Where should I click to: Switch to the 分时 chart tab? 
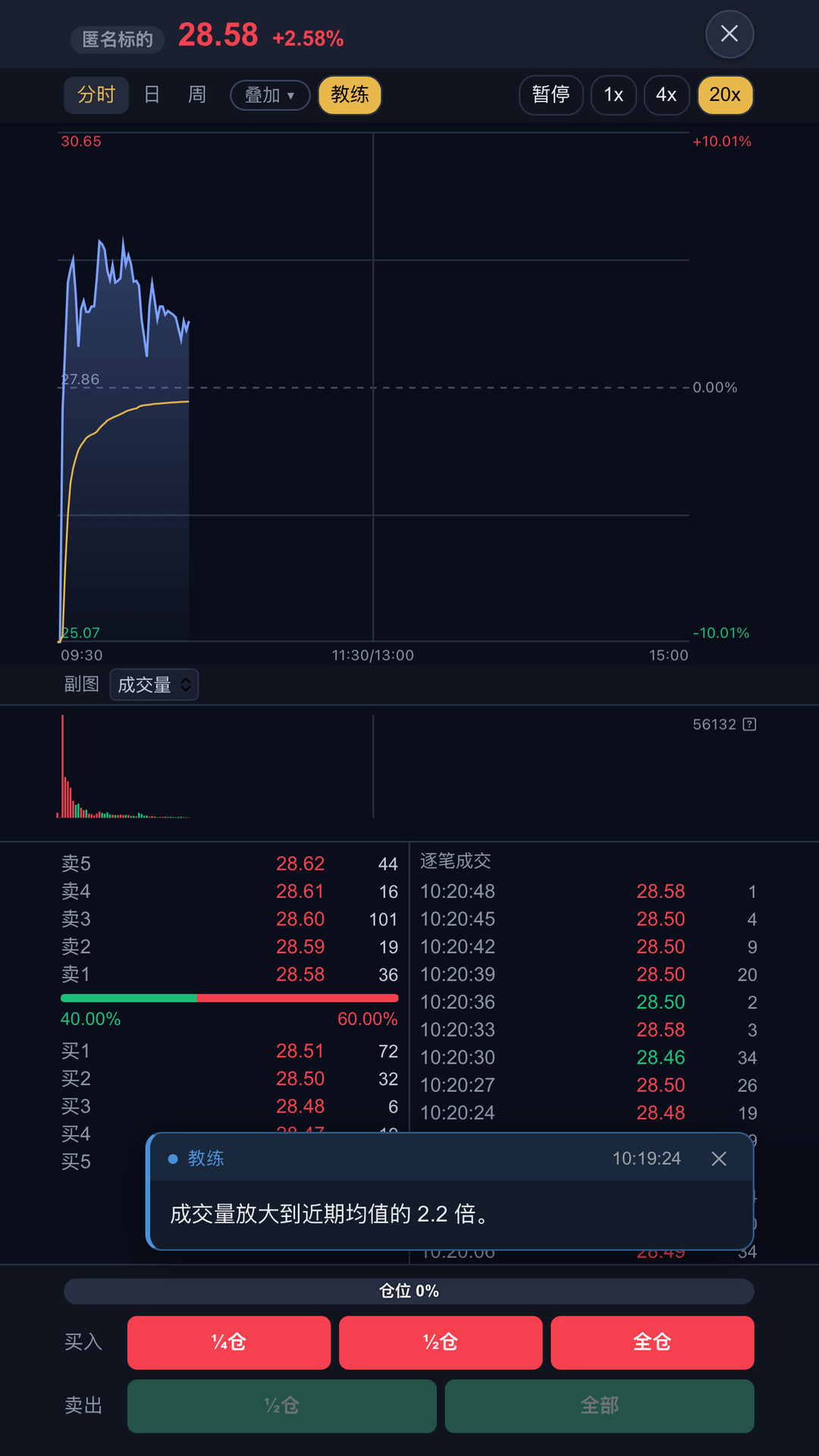tap(96, 95)
